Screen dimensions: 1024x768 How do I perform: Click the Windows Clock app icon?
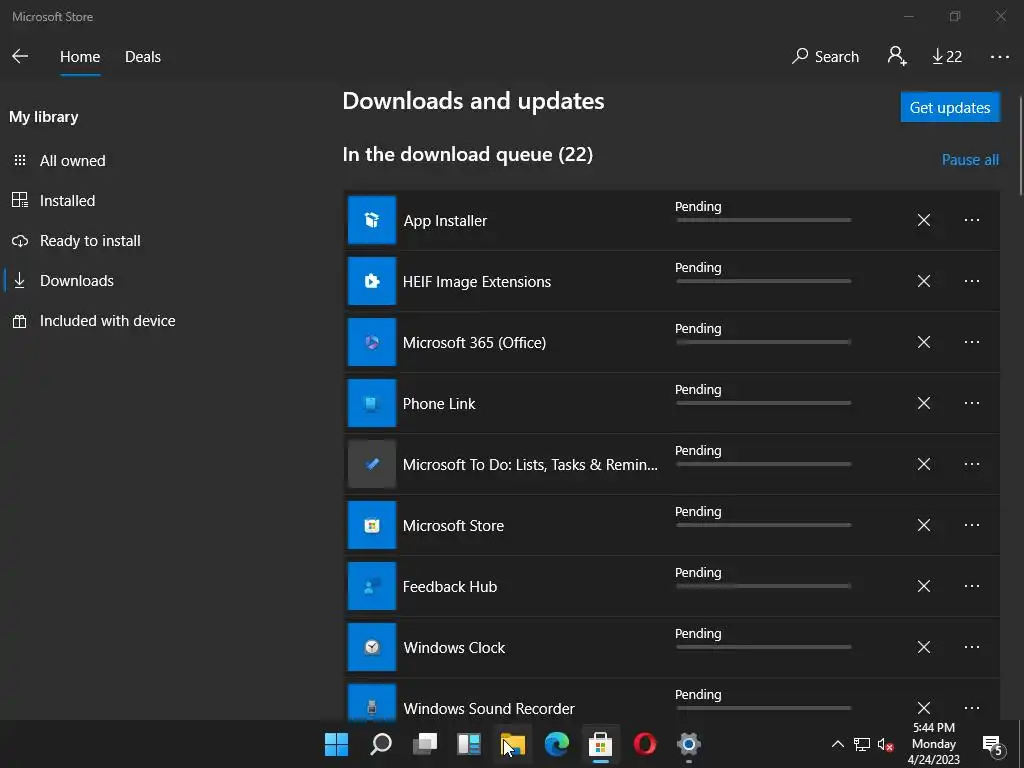point(372,647)
